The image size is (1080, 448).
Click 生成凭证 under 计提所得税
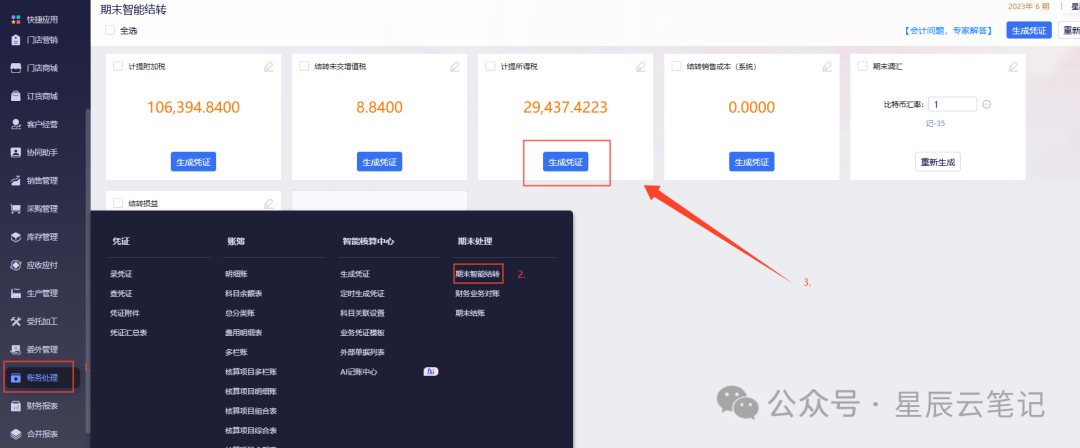(565, 162)
